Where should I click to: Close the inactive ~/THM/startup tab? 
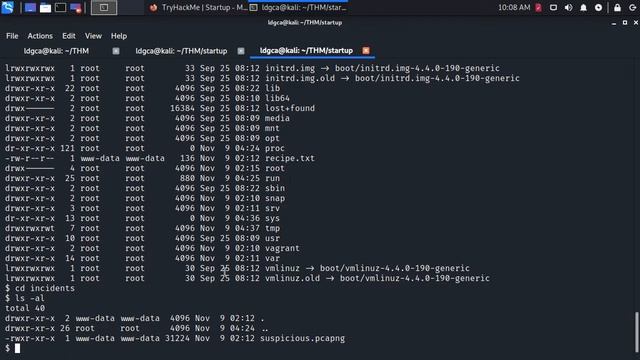[241, 51]
